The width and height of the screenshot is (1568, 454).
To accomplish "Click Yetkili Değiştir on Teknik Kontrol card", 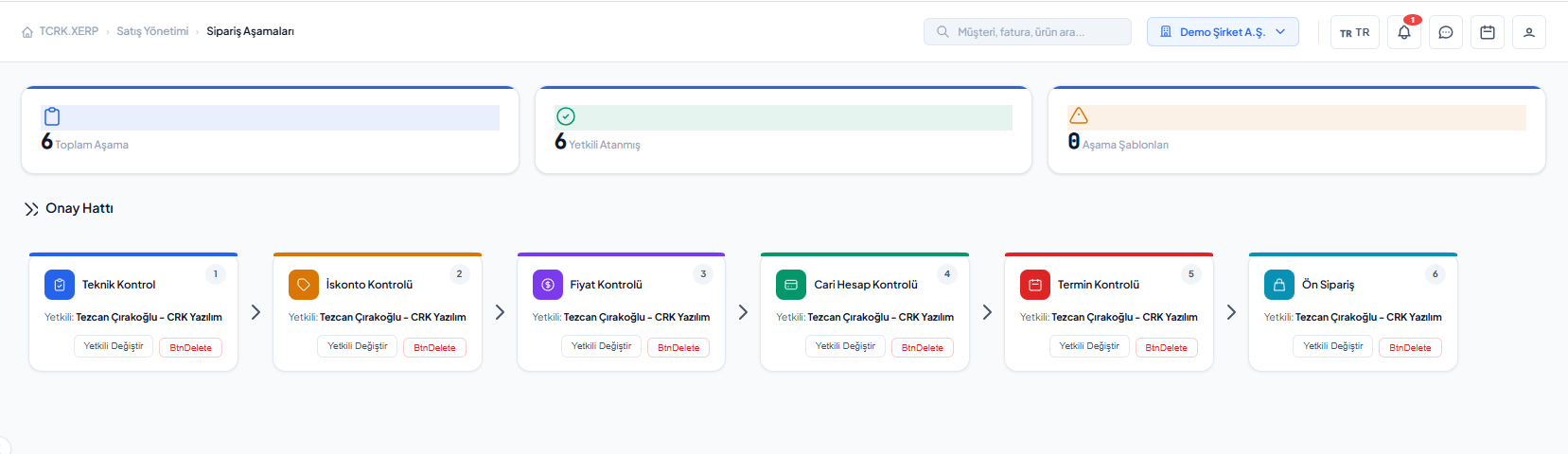I will click(114, 346).
